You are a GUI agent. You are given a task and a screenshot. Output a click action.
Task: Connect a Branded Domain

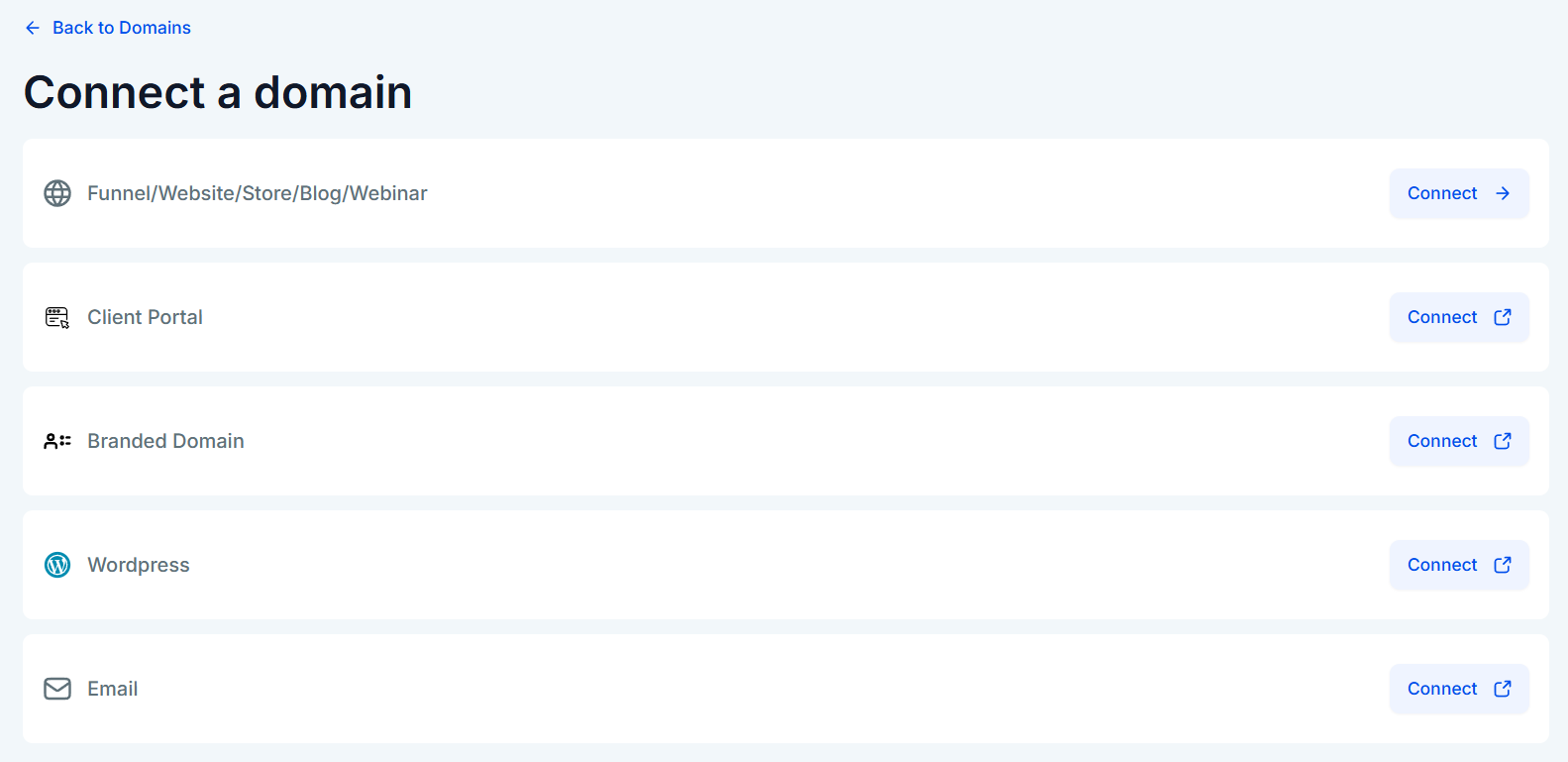1459,441
